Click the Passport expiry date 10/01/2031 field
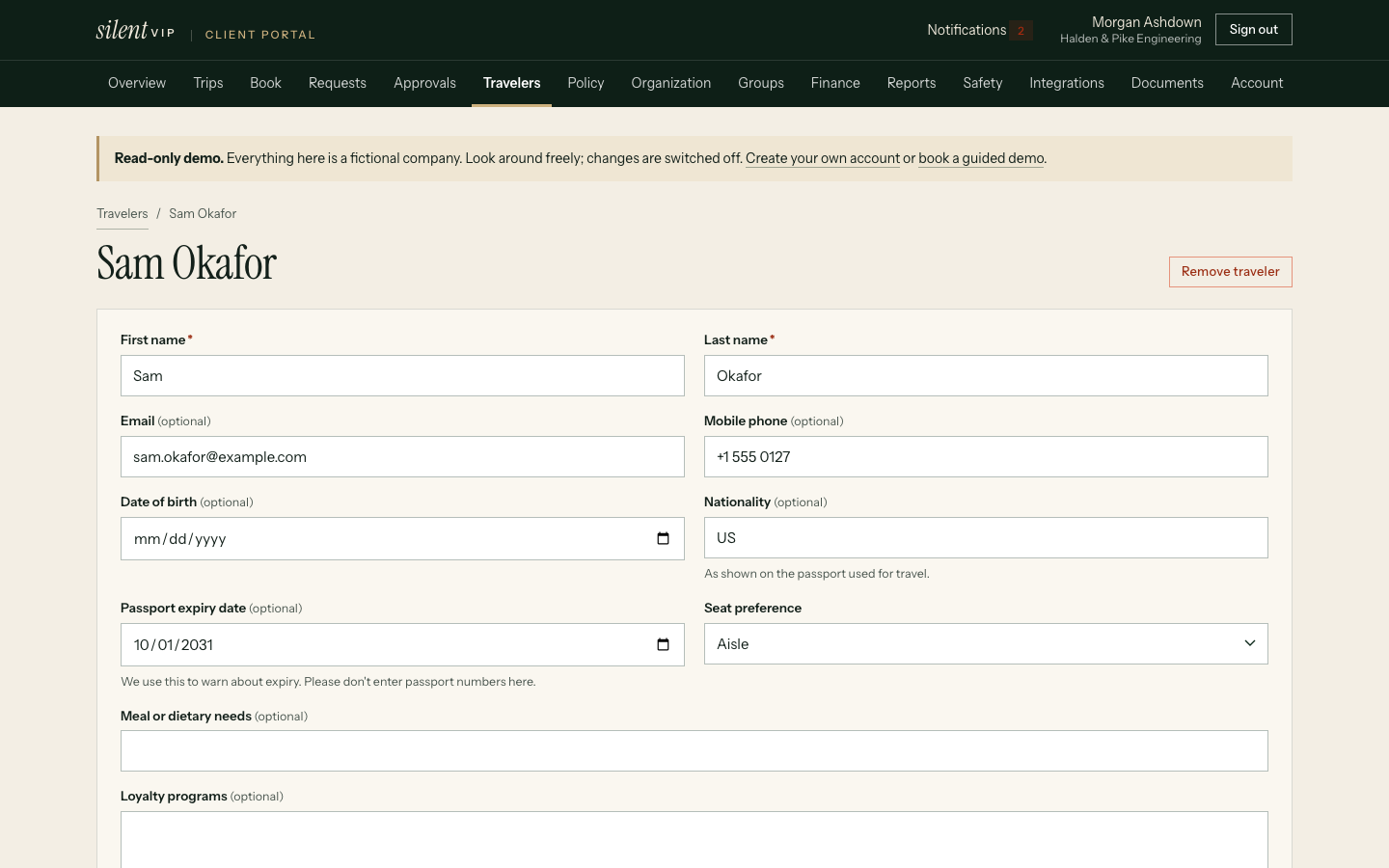This screenshot has width=1389, height=868. coord(402,645)
